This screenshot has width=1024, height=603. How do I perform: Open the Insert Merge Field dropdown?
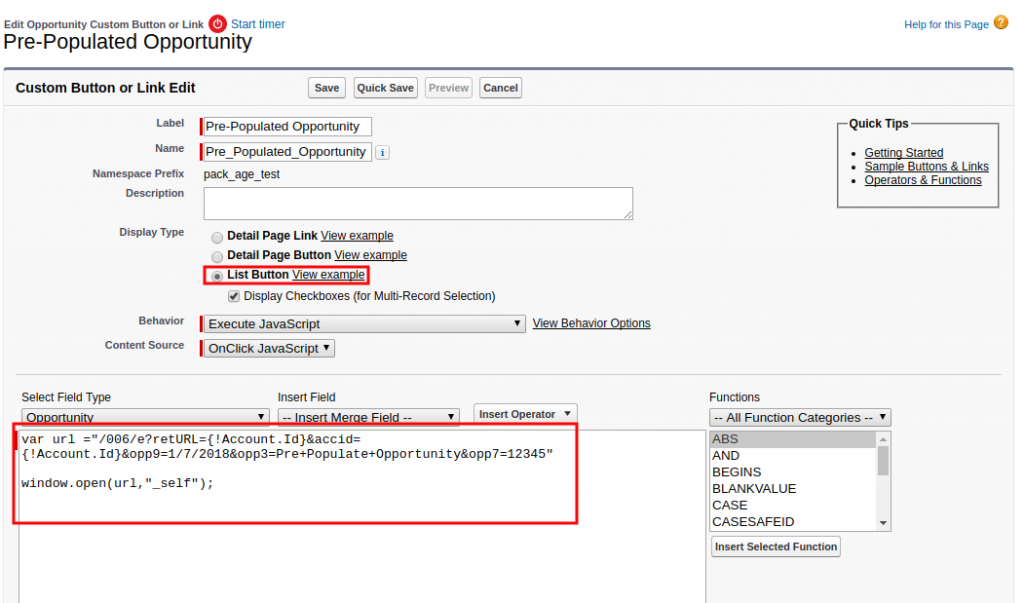point(368,417)
